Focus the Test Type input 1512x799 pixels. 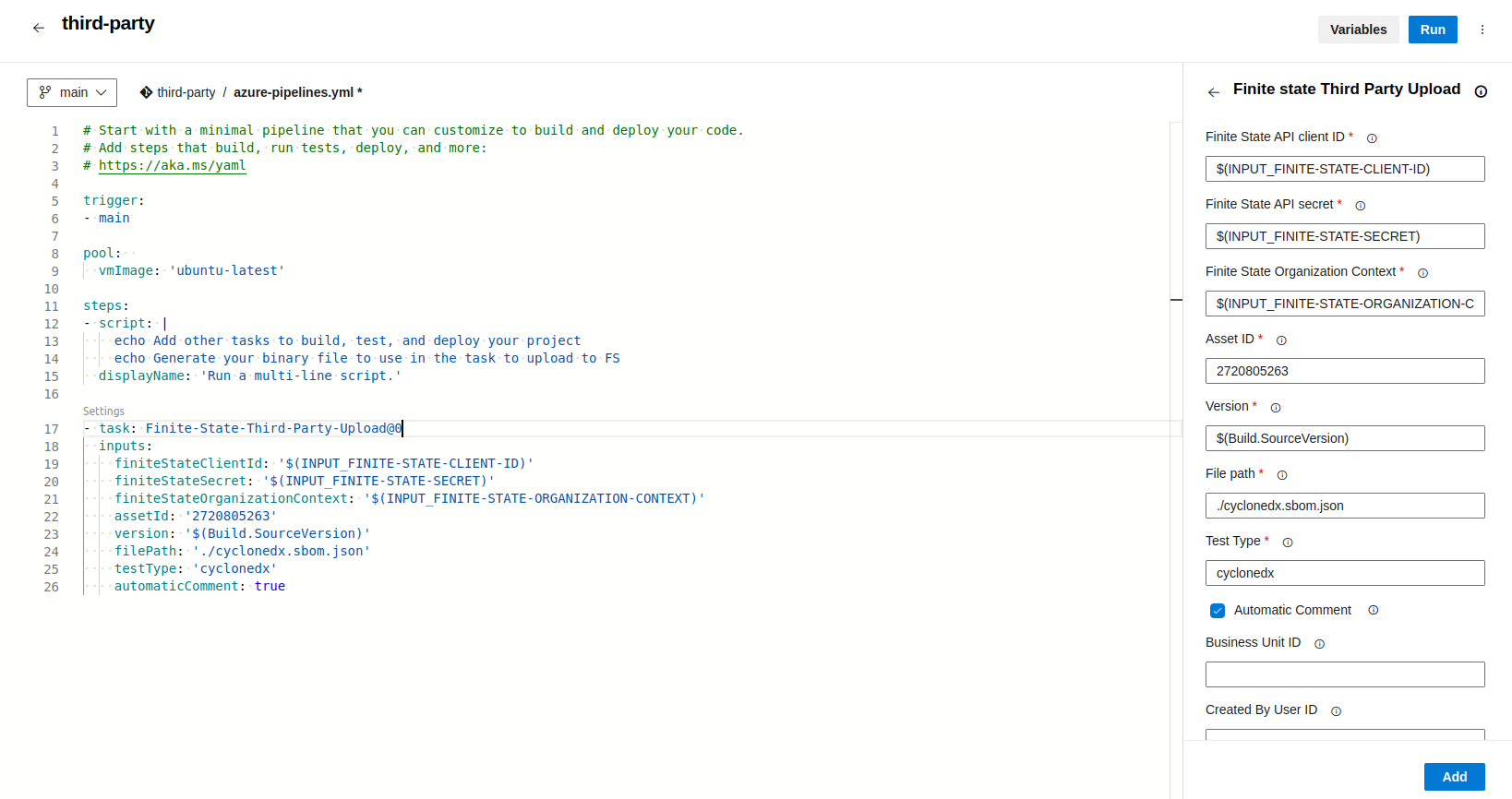pyautogui.click(x=1345, y=573)
